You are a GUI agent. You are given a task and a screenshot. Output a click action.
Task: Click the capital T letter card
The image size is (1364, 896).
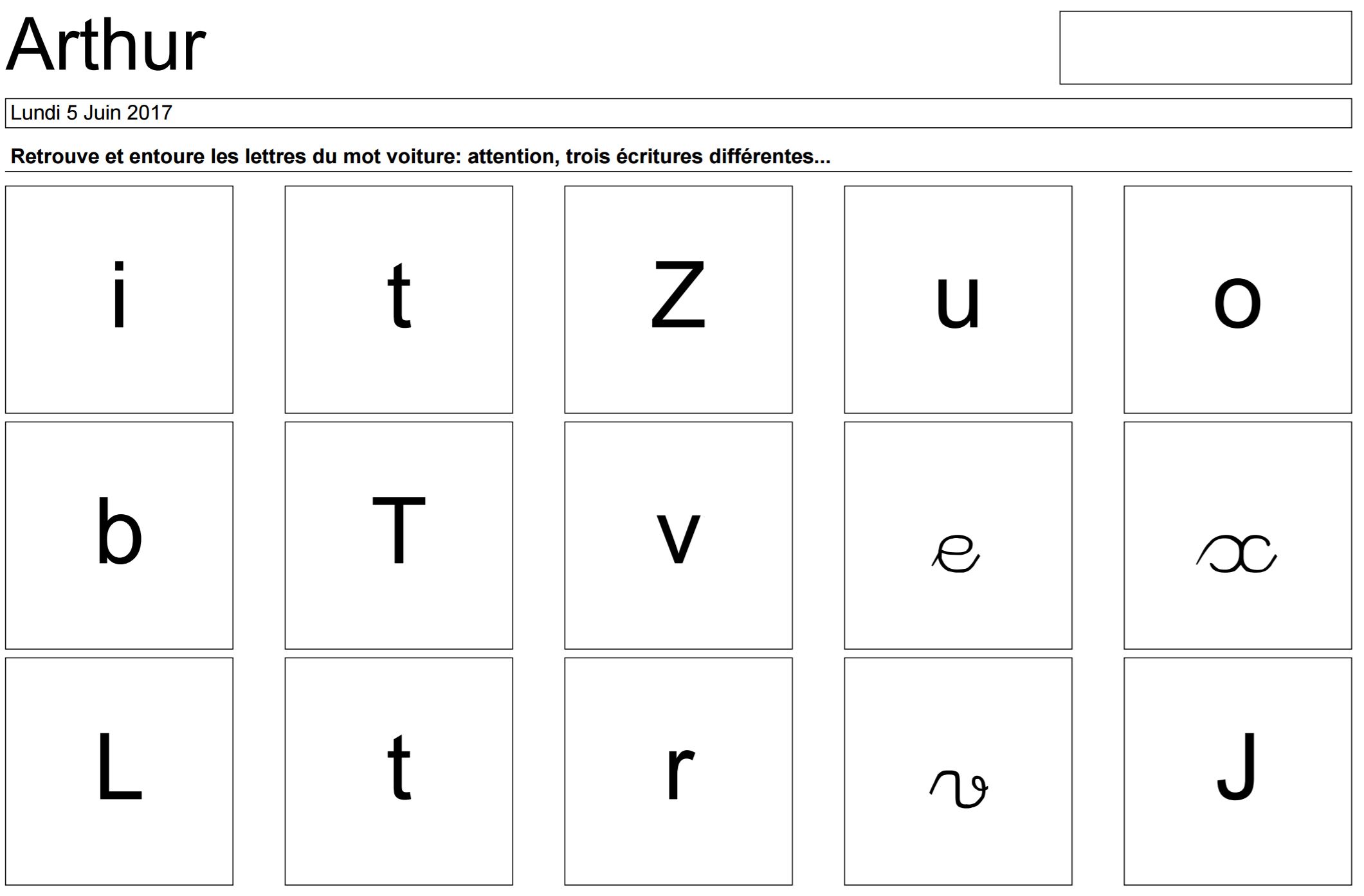pyautogui.click(x=399, y=535)
